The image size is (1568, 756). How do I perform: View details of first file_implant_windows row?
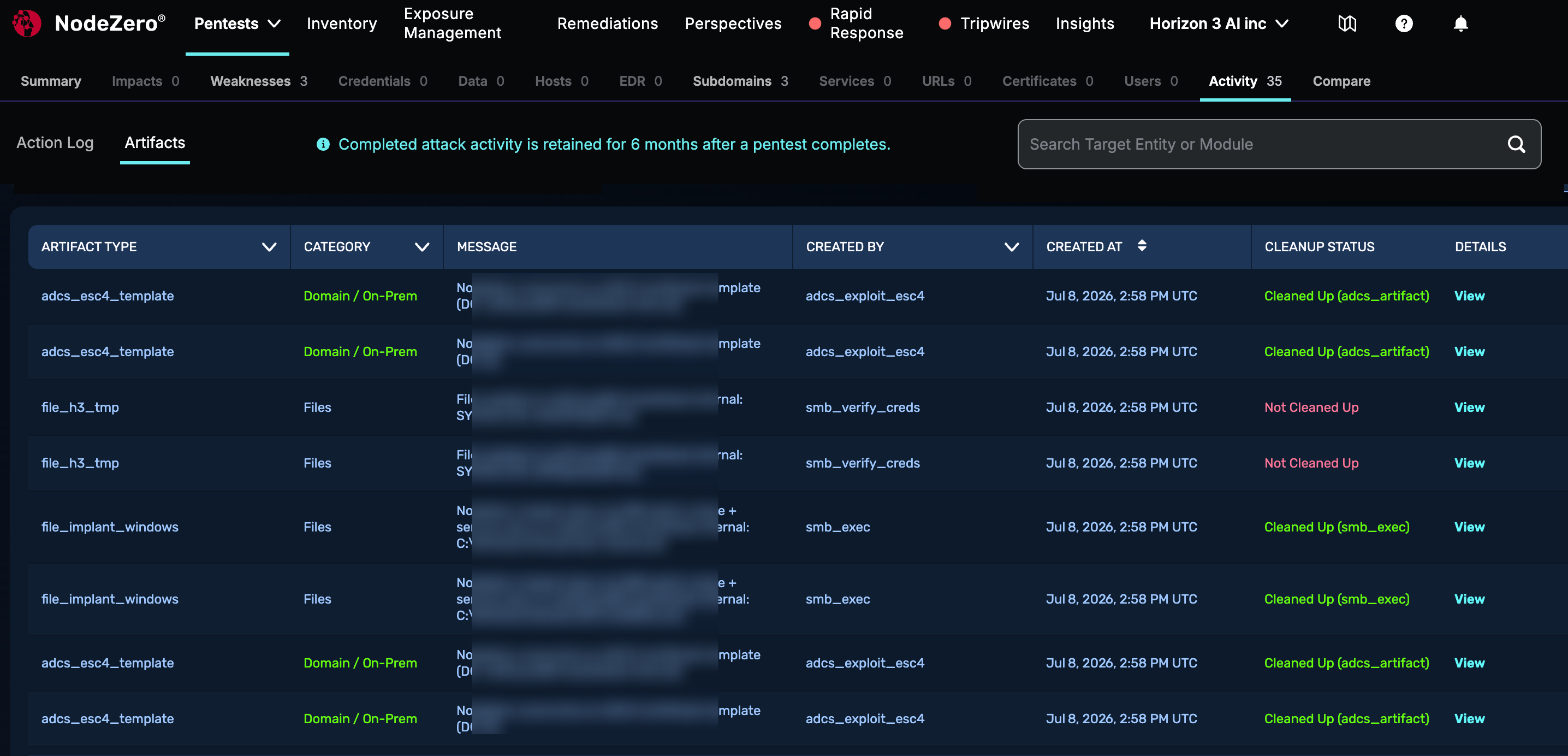click(x=1469, y=527)
